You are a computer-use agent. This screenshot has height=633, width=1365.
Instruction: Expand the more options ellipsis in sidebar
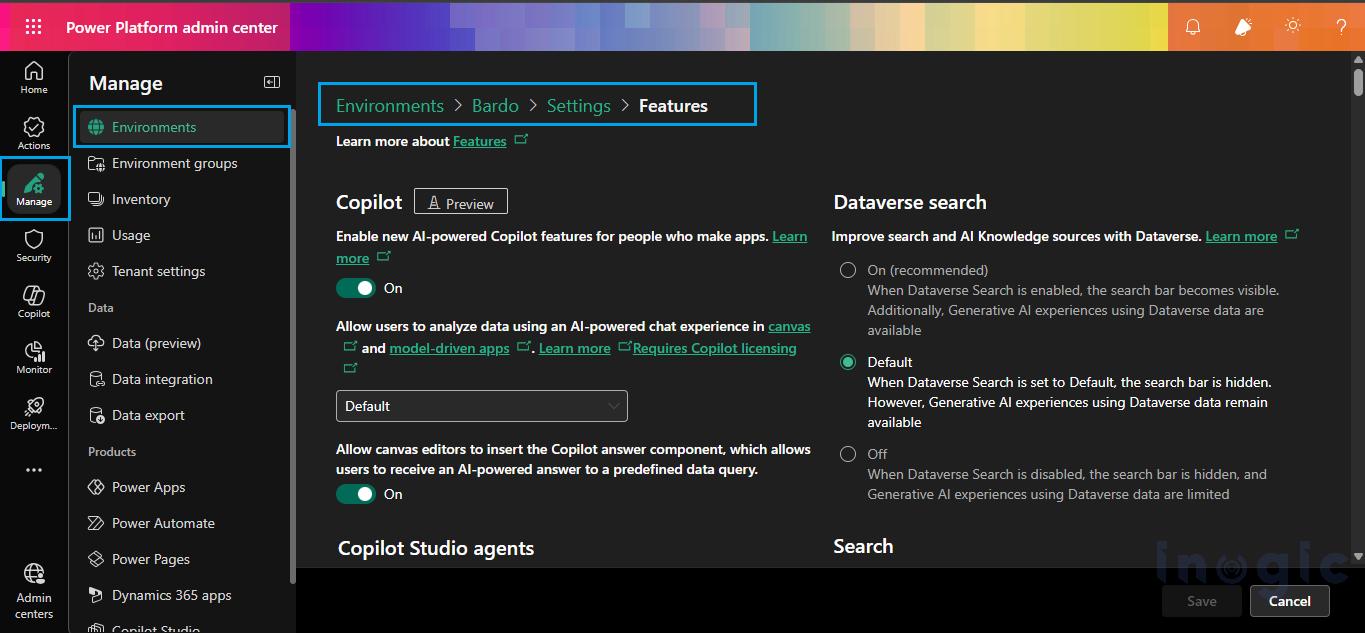coord(33,470)
